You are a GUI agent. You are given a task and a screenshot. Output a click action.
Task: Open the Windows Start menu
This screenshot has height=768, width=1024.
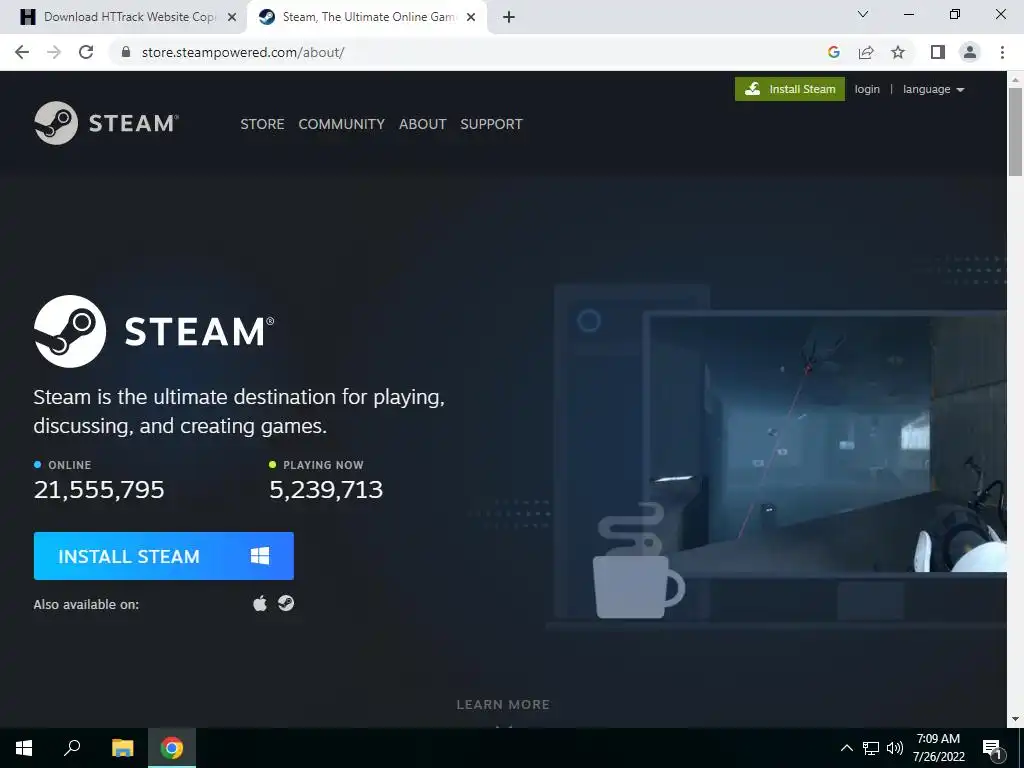[x=24, y=748]
